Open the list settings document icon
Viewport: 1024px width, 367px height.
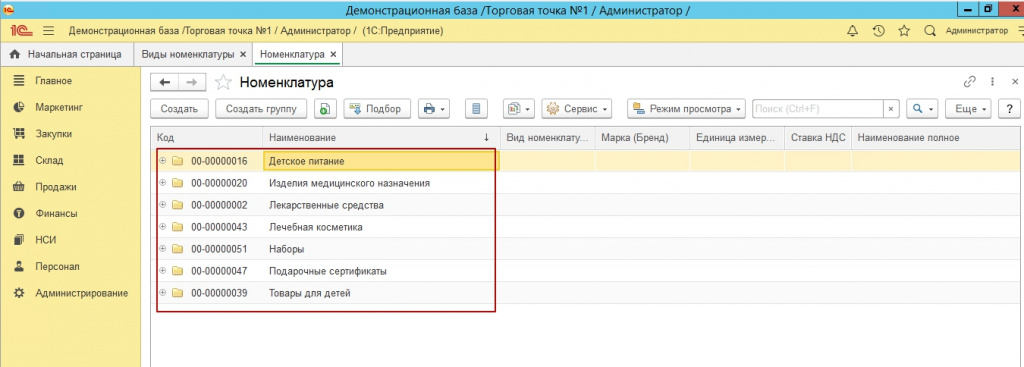tap(477, 109)
